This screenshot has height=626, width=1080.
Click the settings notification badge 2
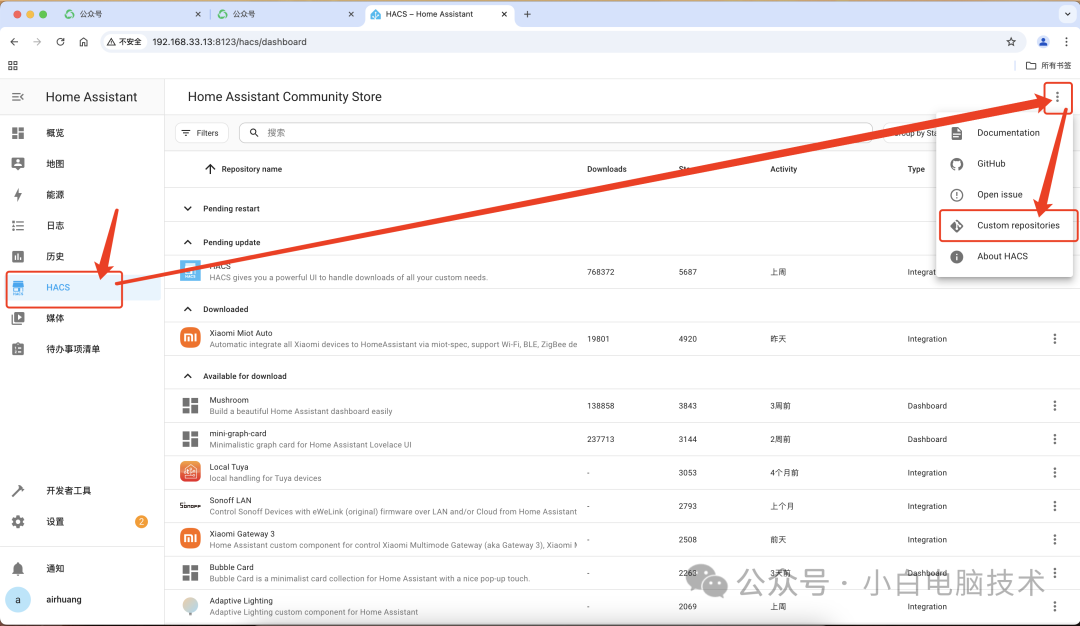[141, 521]
